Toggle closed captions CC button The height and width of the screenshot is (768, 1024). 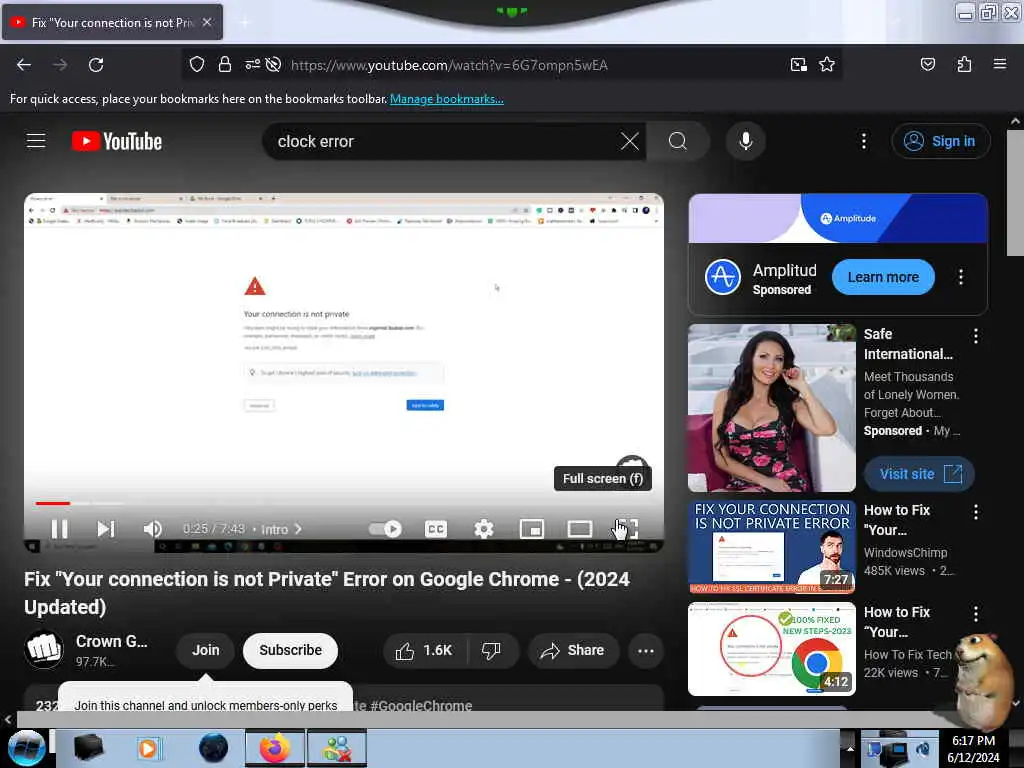coord(436,528)
